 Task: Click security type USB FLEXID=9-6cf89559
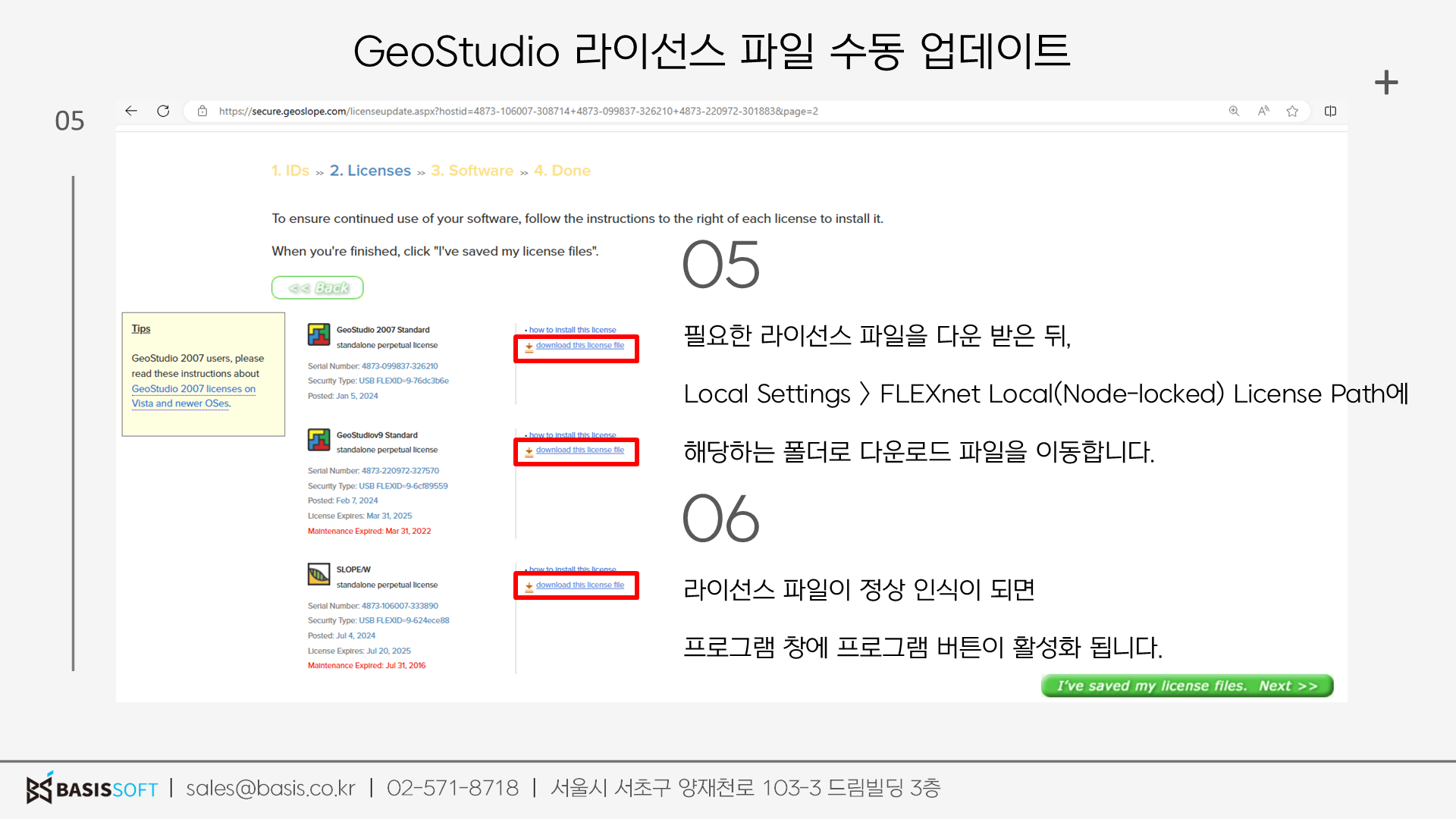point(403,485)
